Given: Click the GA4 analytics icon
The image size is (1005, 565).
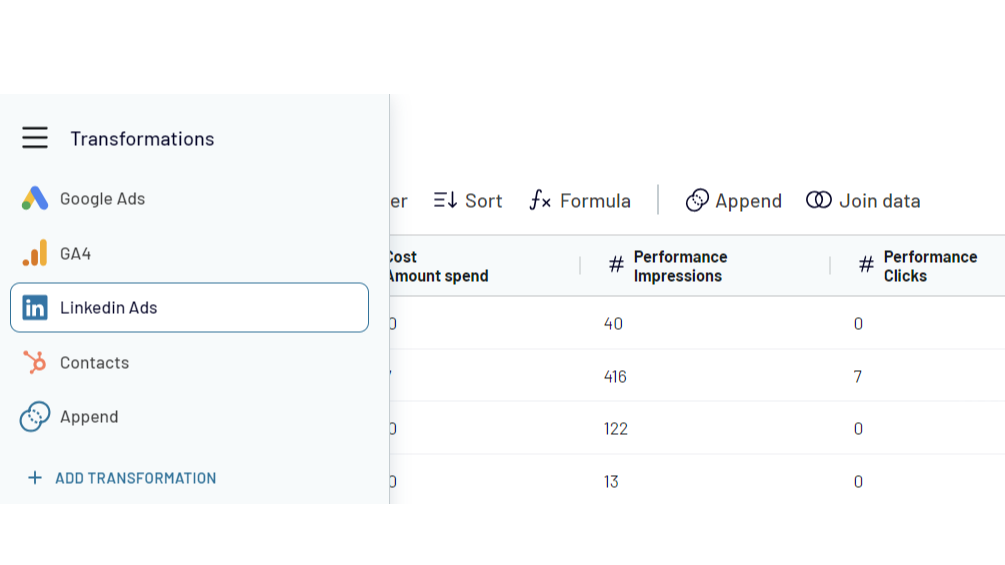Looking at the screenshot, I should click(x=35, y=254).
